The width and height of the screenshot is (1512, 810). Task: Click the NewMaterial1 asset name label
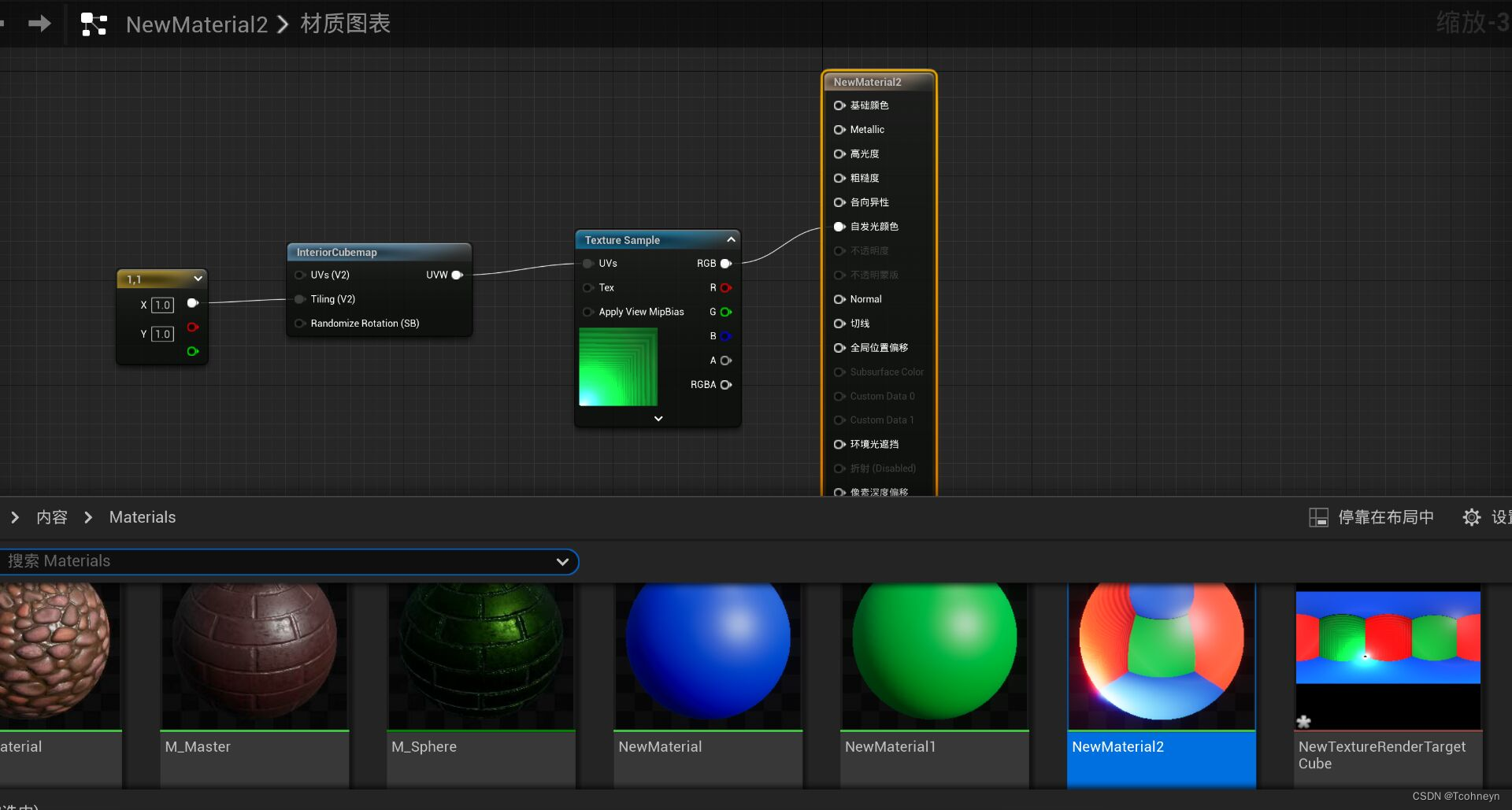[890, 746]
